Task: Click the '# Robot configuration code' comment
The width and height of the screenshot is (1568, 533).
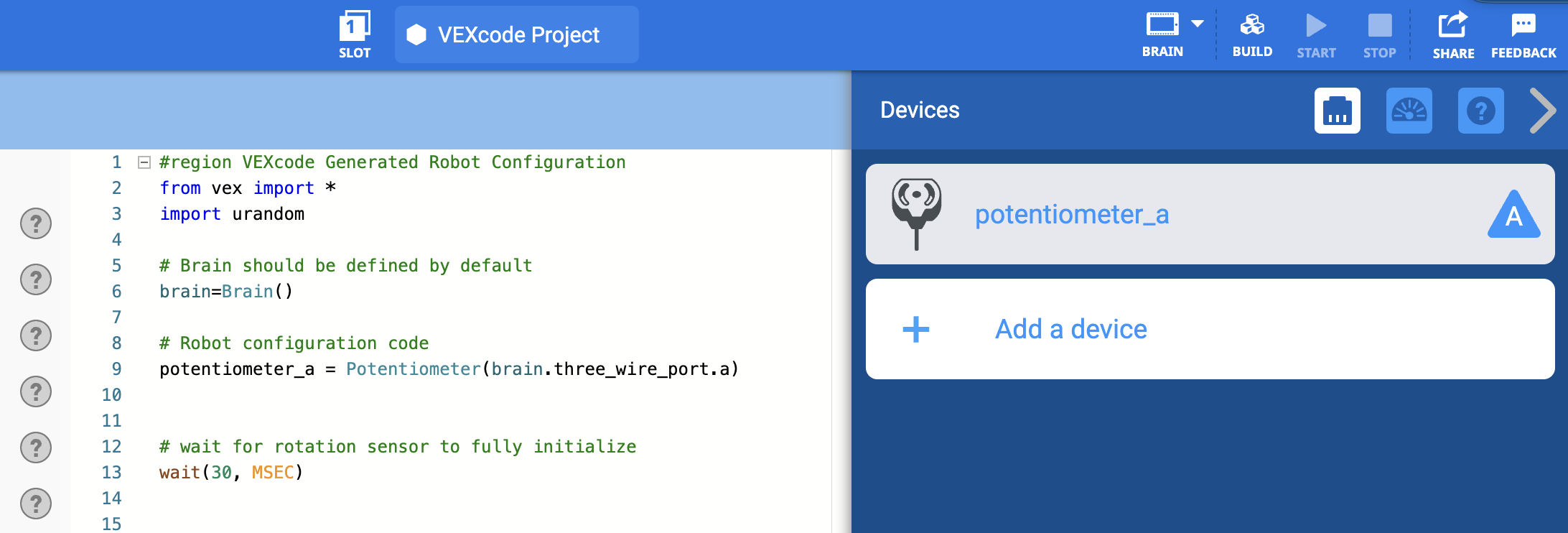Action: pos(294,343)
